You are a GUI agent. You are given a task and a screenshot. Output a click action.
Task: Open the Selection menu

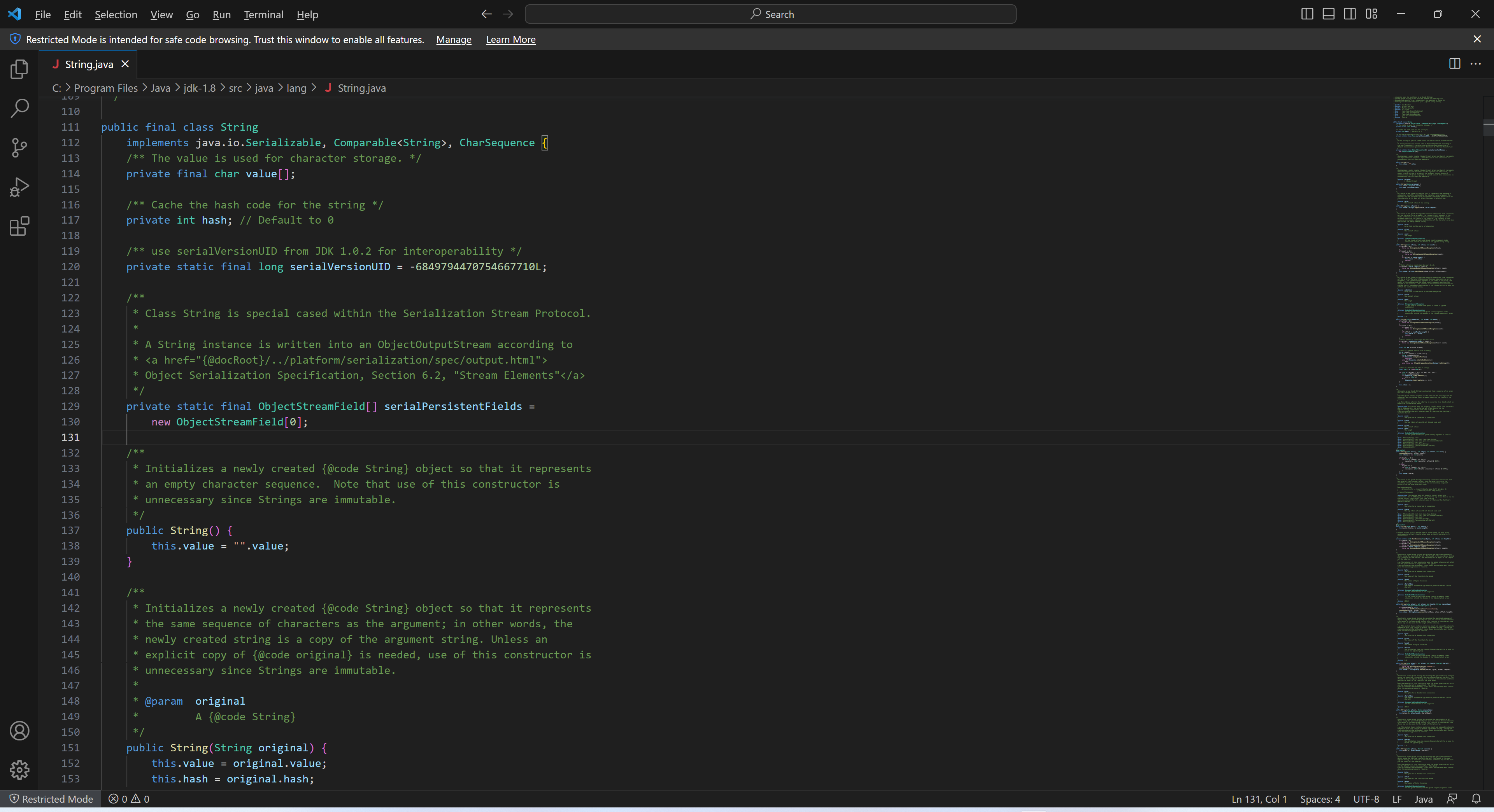click(116, 14)
